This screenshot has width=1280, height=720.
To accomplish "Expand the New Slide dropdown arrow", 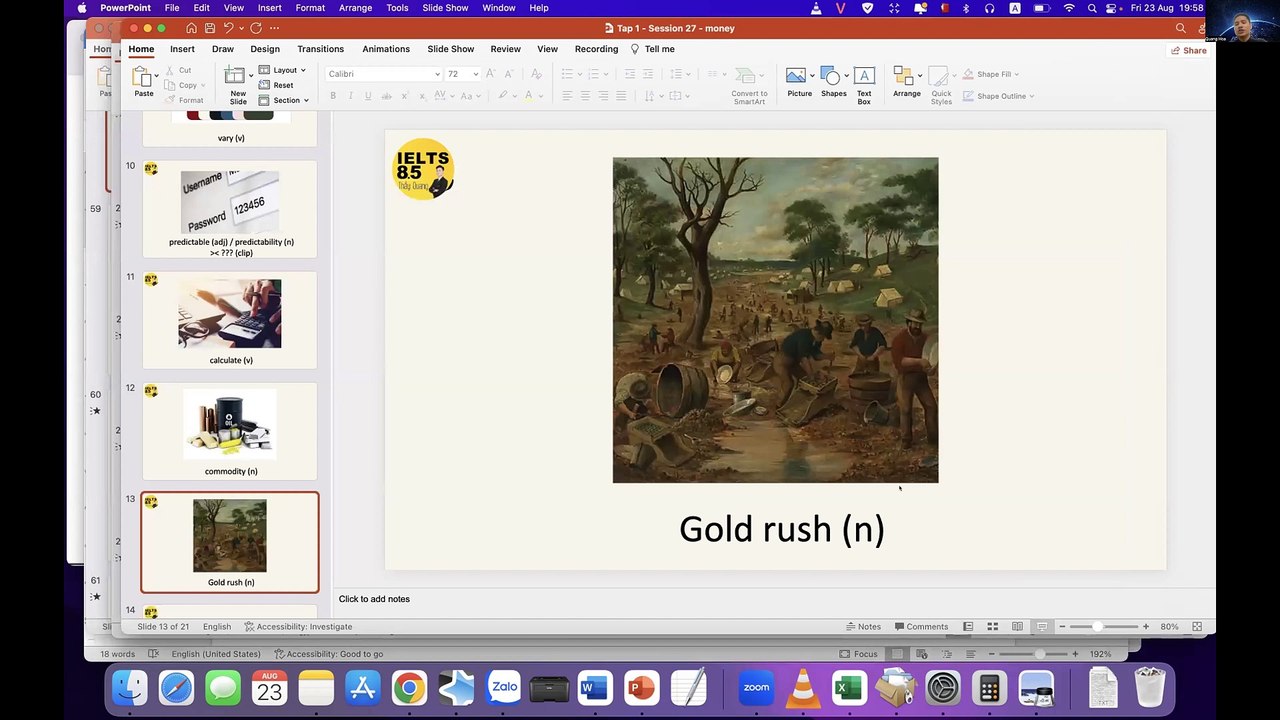I will (x=249, y=76).
